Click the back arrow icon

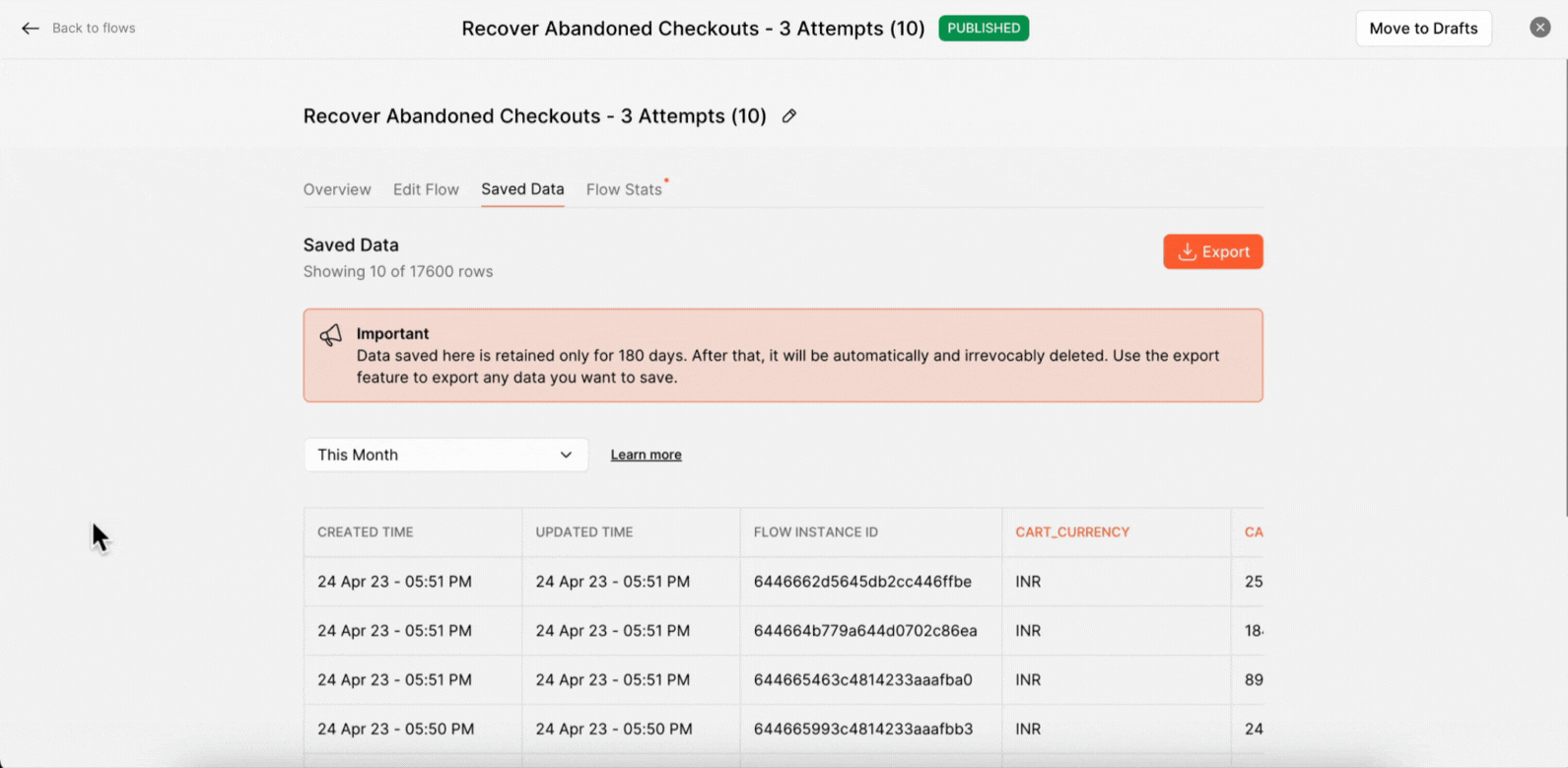31,29
